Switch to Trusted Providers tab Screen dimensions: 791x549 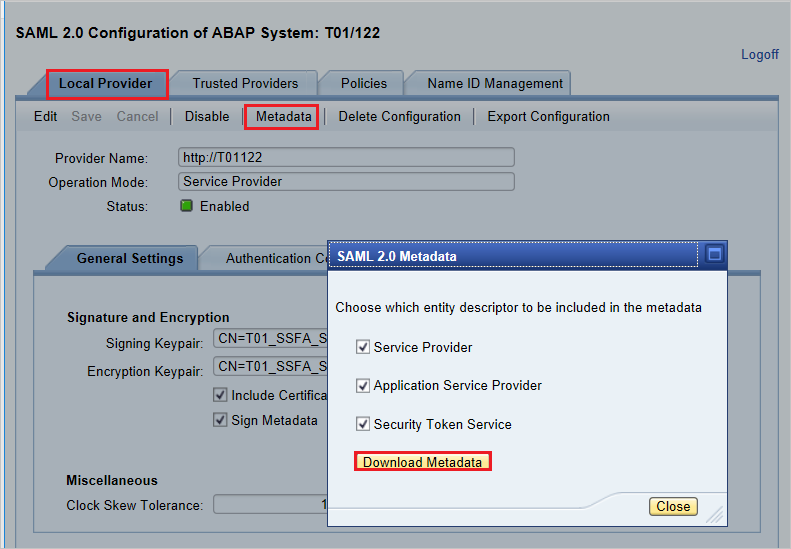(x=245, y=83)
